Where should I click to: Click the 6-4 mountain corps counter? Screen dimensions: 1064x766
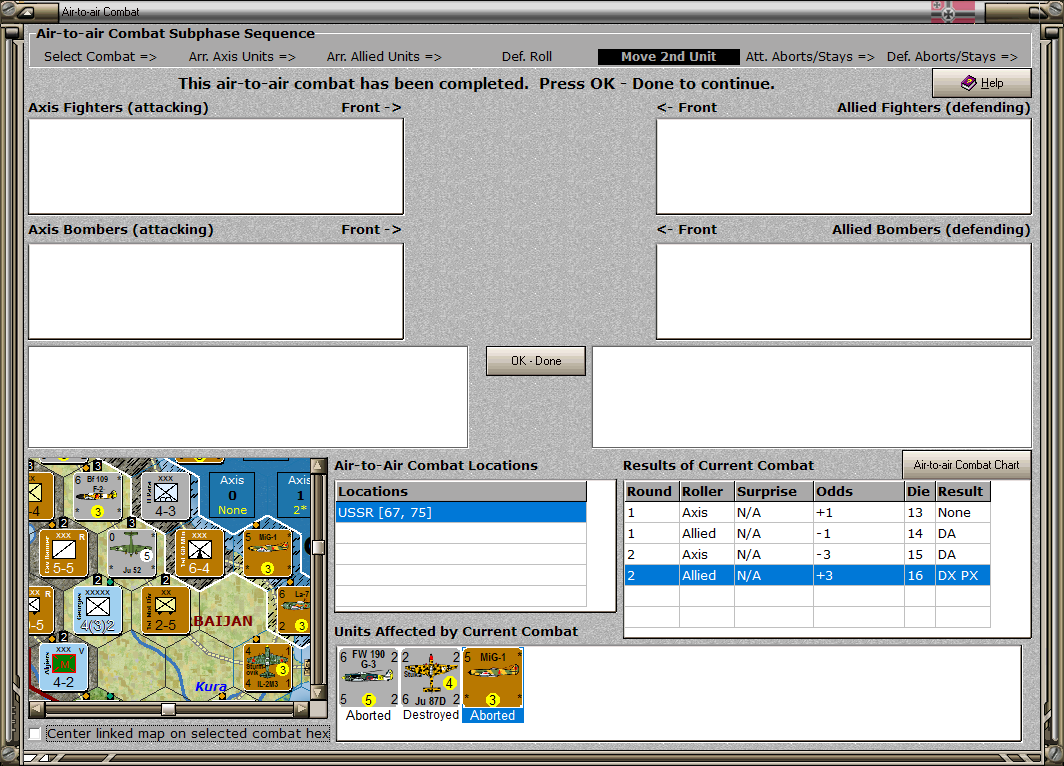[x=200, y=552]
